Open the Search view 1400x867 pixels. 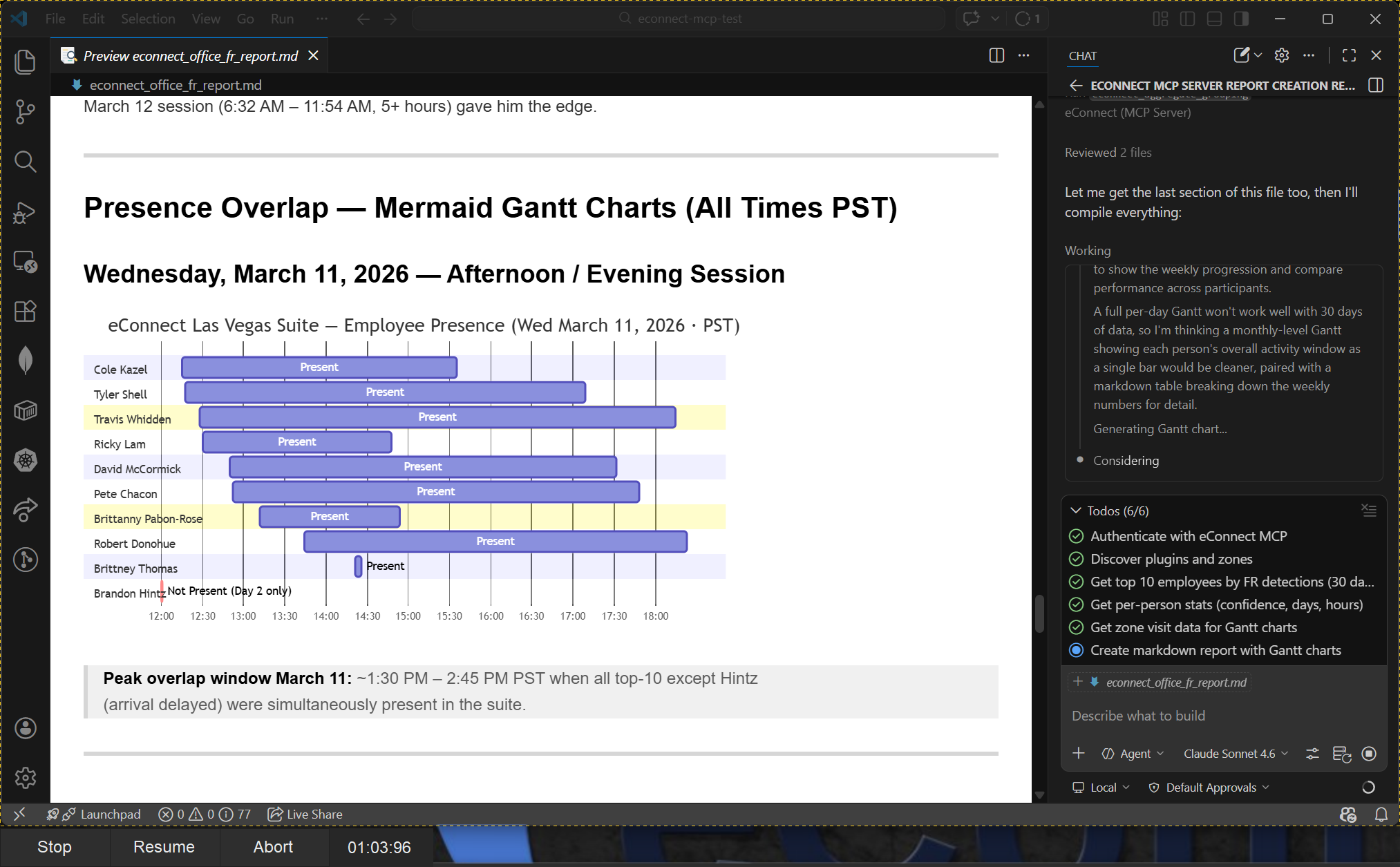click(x=26, y=162)
